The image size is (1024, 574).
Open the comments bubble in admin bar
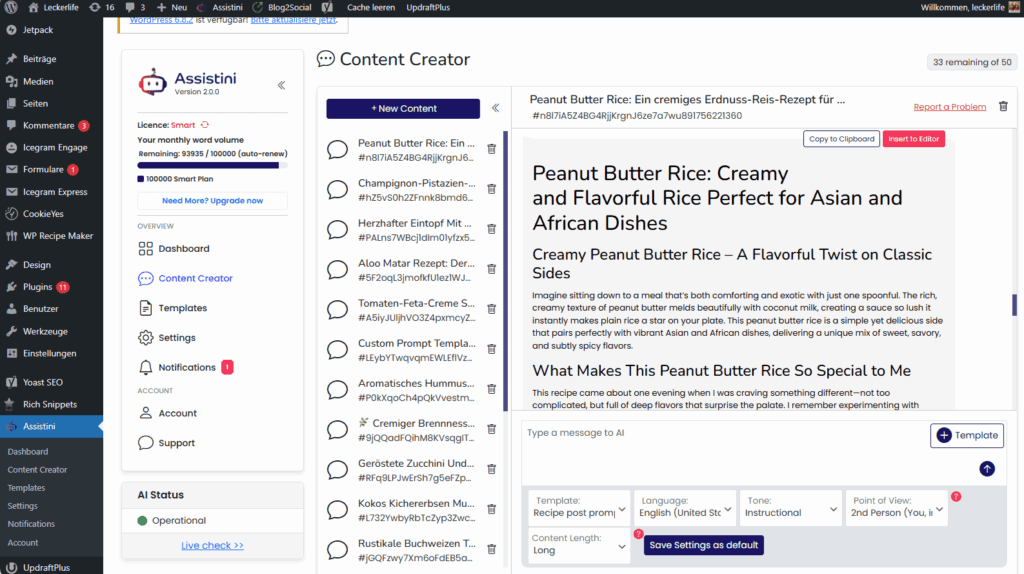135,7
